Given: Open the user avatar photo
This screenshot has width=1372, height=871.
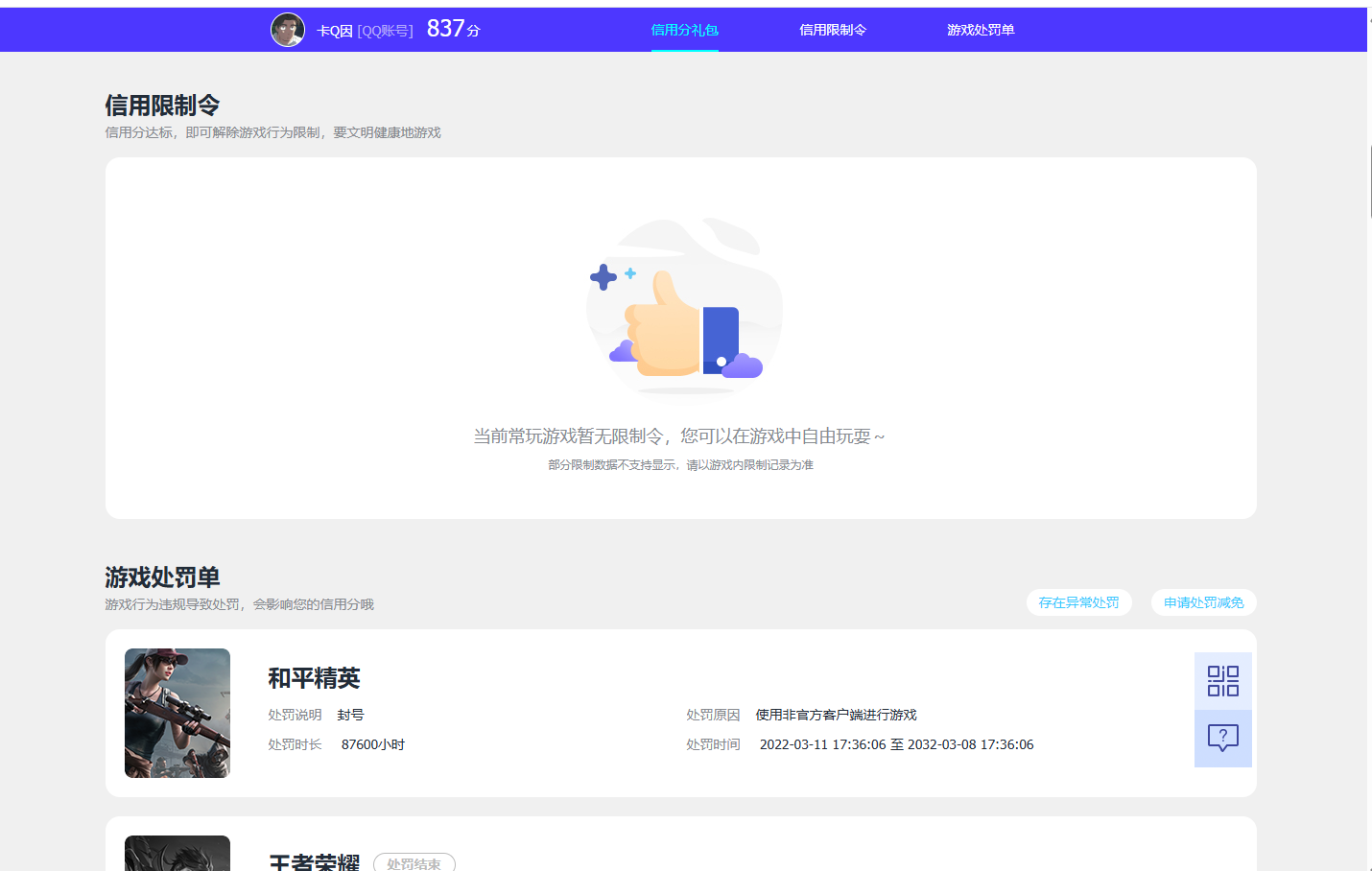Looking at the screenshot, I should (287, 30).
